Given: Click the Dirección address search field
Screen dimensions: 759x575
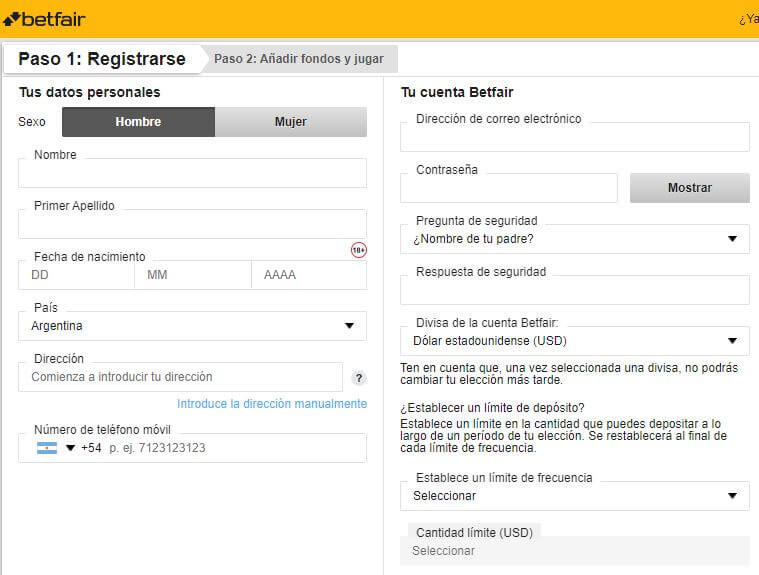Looking at the screenshot, I should coord(181,377).
